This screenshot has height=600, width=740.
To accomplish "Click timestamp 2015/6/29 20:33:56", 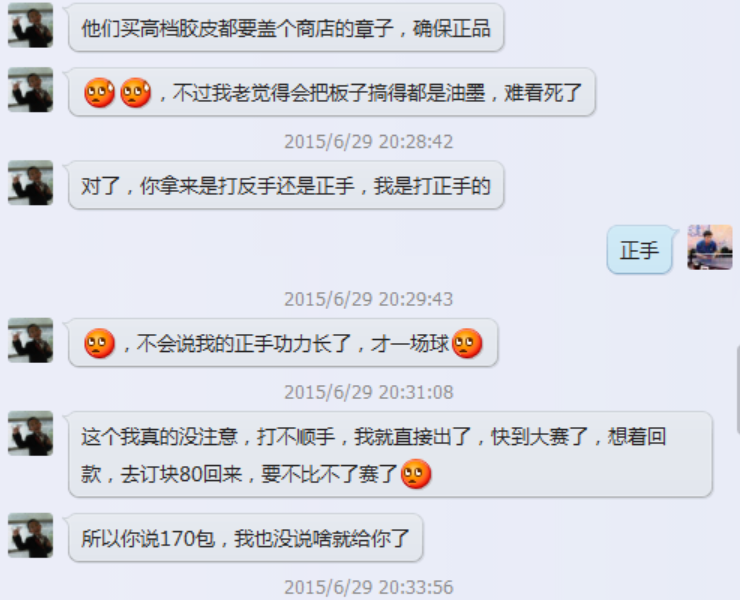I will pyautogui.click(x=369, y=588).
